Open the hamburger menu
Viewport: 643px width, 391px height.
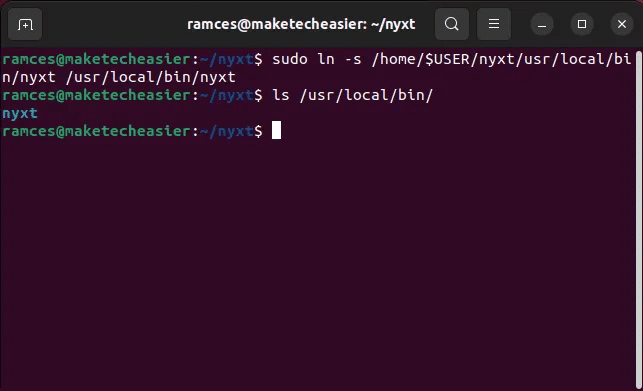tap(494, 24)
